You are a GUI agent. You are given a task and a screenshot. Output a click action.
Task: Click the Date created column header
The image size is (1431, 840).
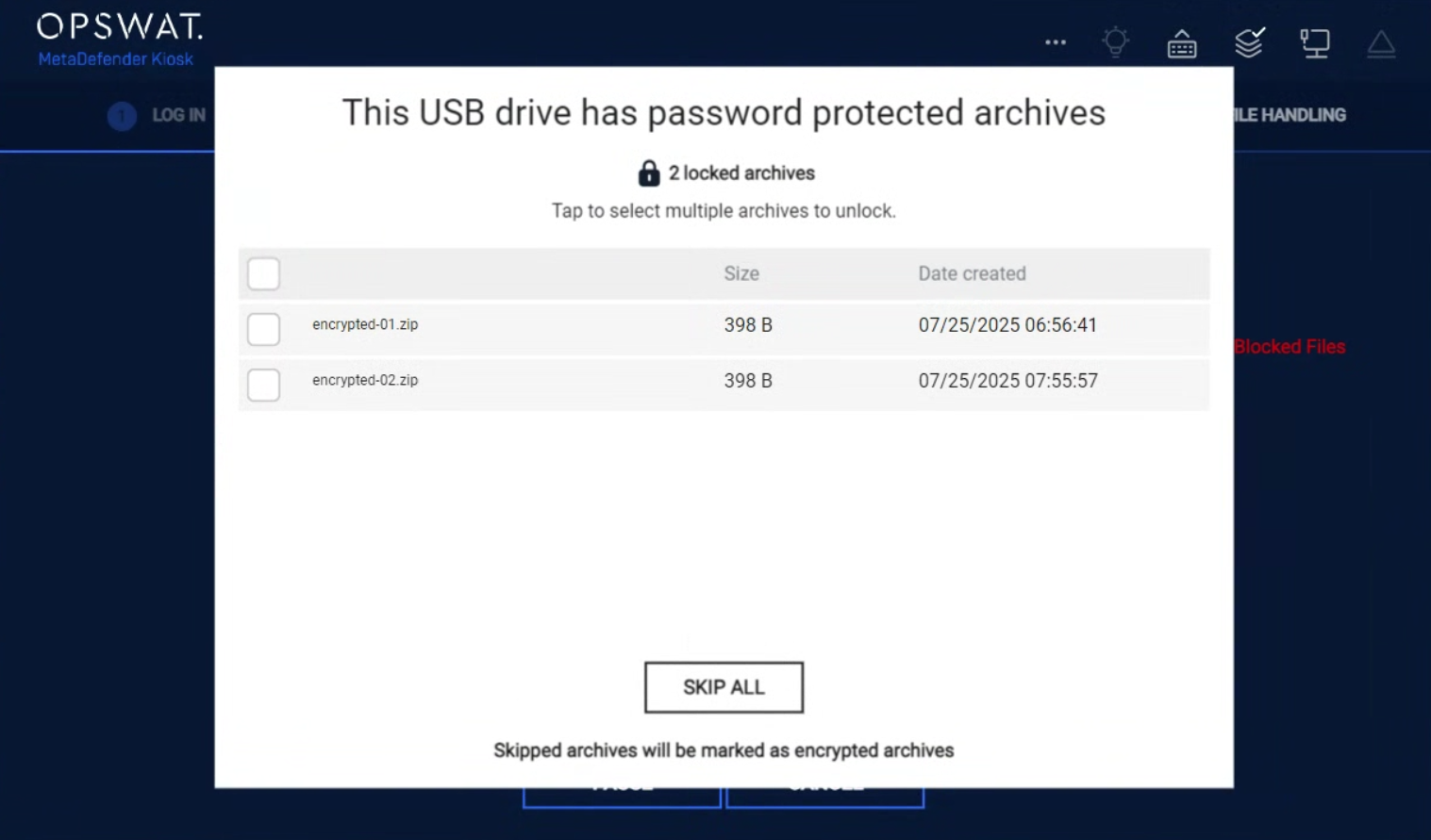(972, 273)
